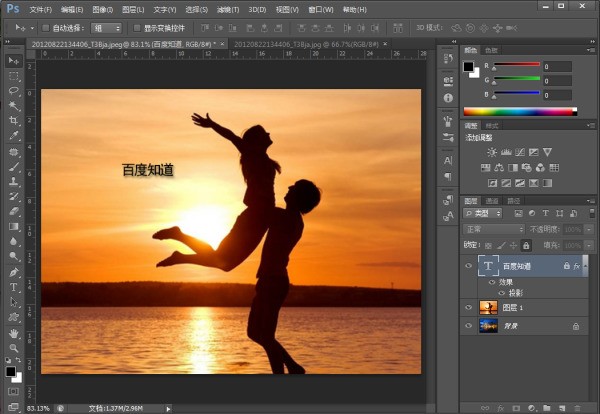Viewport: 600px width, 414px height.
Task: Open the 图层(L) menu
Action: point(133,10)
